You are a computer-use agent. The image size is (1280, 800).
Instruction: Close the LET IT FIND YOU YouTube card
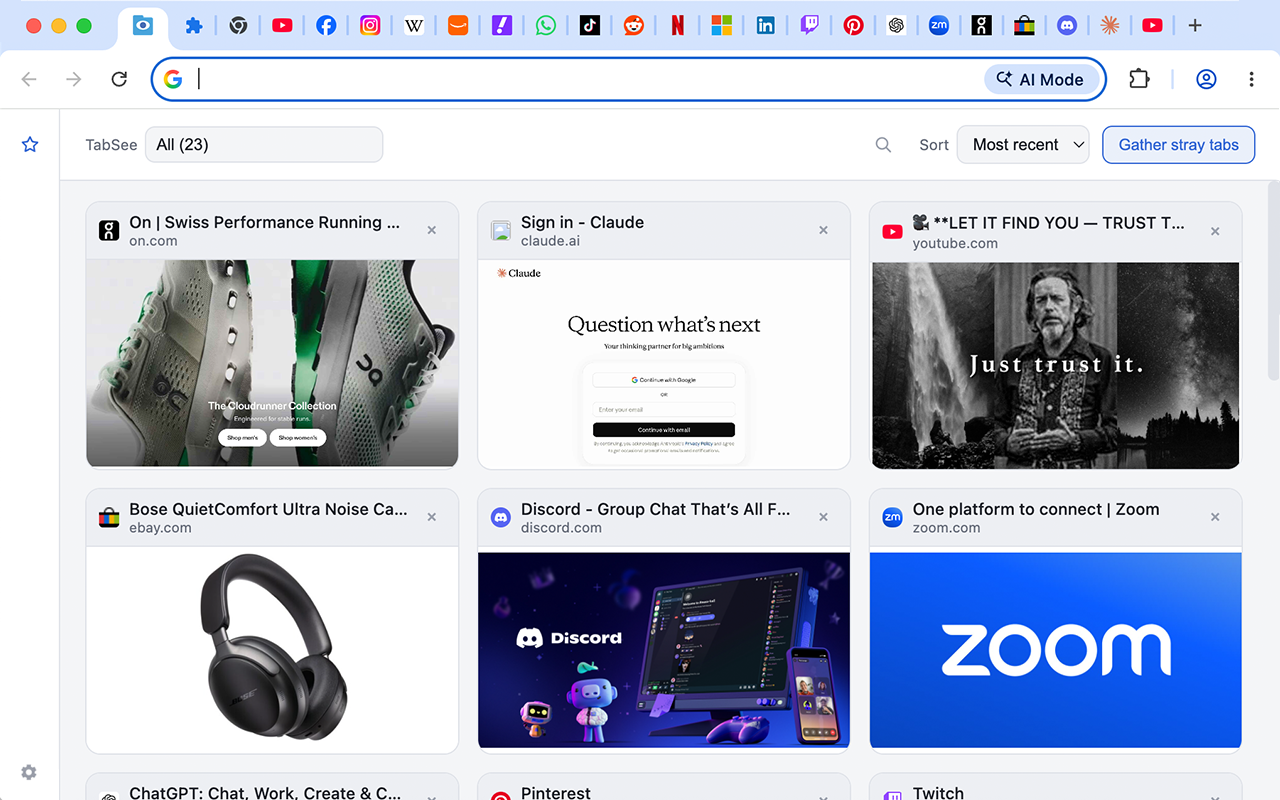click(x=1216, y=231)
